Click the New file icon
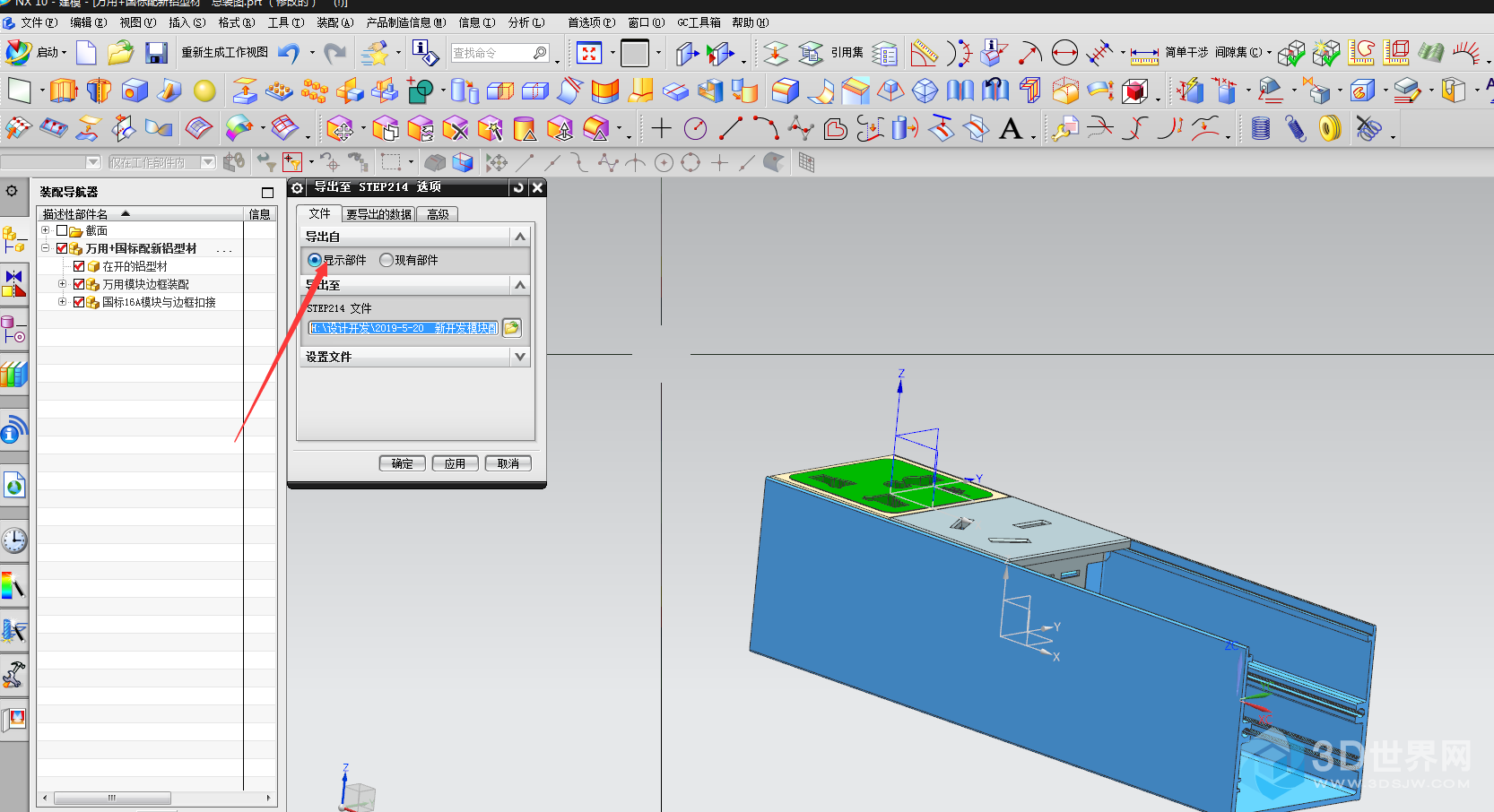The height and width of the screenshot is (812, 1494). point(86,53)
